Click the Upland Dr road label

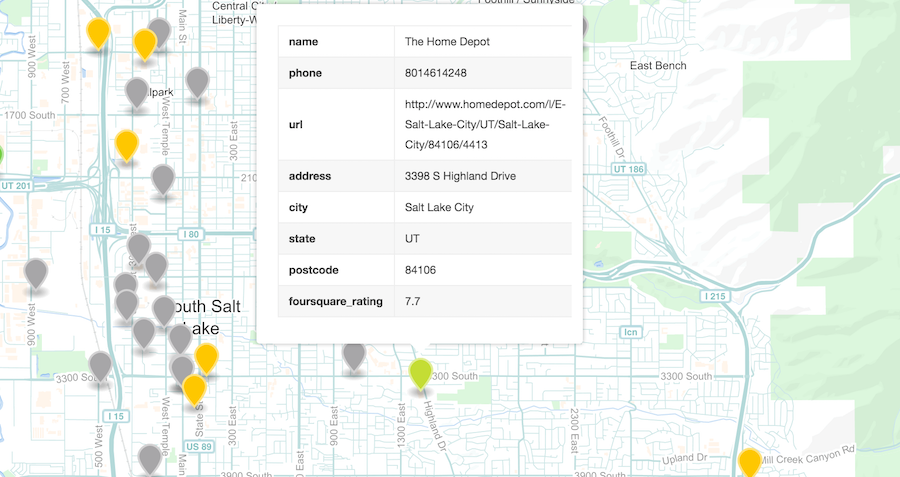pyautogui.click(x=685, y=458)
